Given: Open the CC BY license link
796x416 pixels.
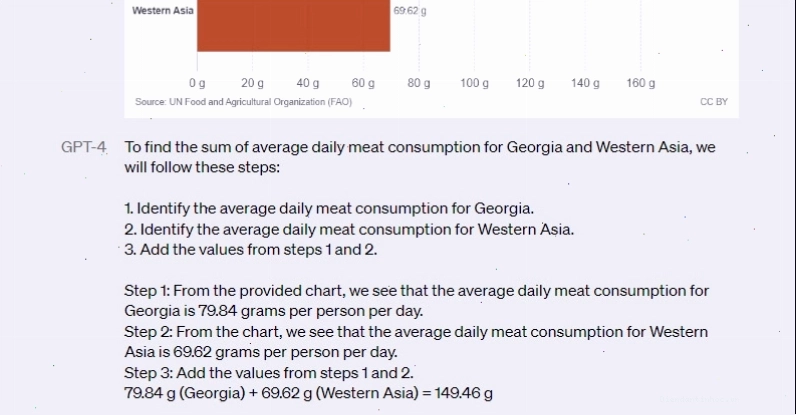Looking at the screenshot, I should (x=714, y=102).
